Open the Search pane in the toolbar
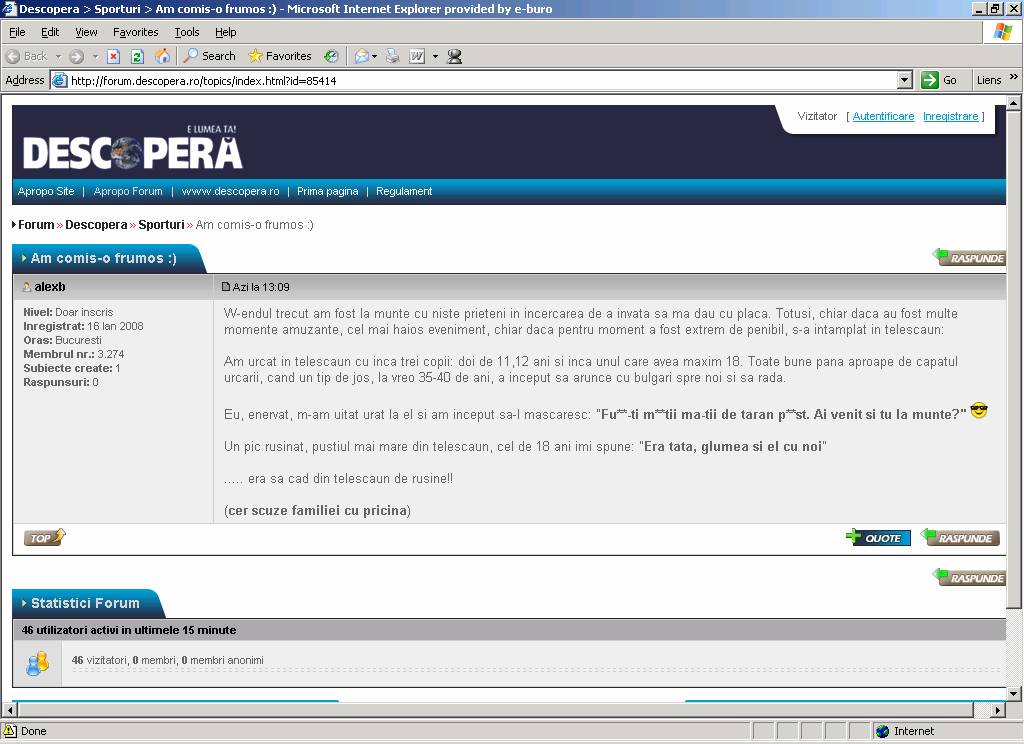Viewport: 1024px width, 744px height. (x=209, y=56)
